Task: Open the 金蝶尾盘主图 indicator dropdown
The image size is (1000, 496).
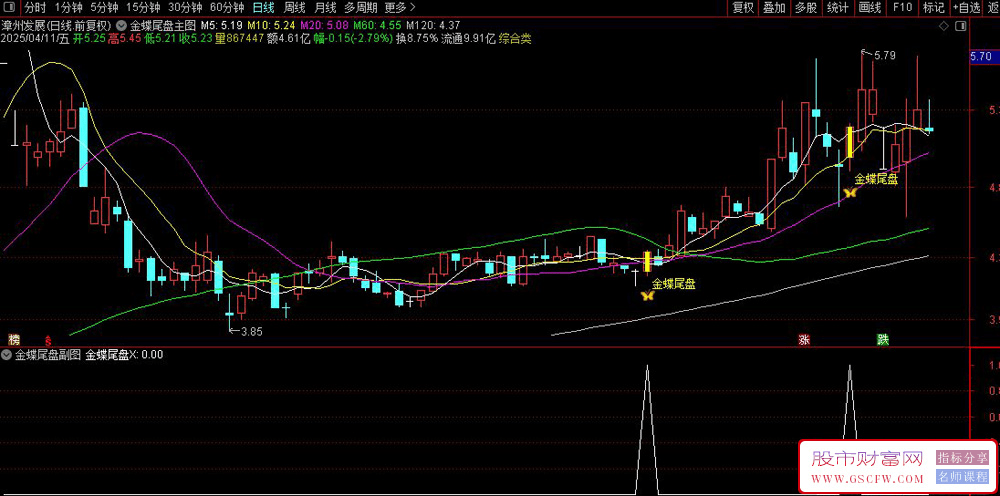Action: click(x=121, y=26)
